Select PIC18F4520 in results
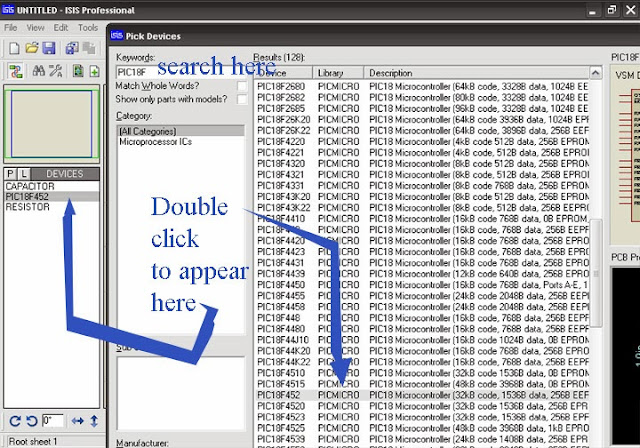Viewport: 640px width, 448px height. pos(422,406)
